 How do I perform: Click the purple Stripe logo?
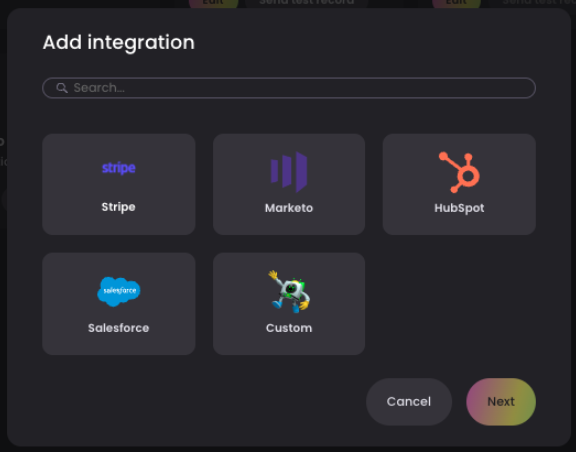[x=119, y=168]
